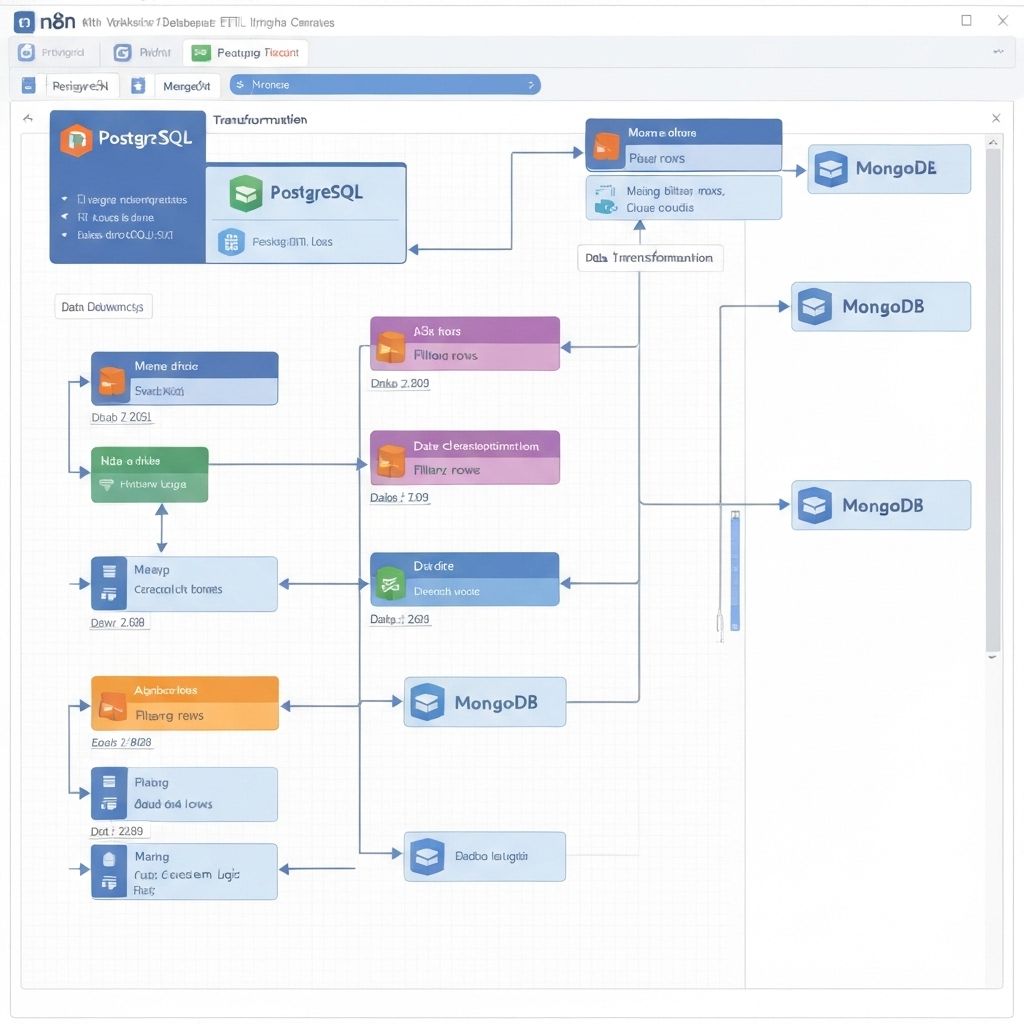Screen dimensions: 1024x1024
Task: Toggle the Elvagne ndoemgretates bullet option
Action: pos(65,199)
